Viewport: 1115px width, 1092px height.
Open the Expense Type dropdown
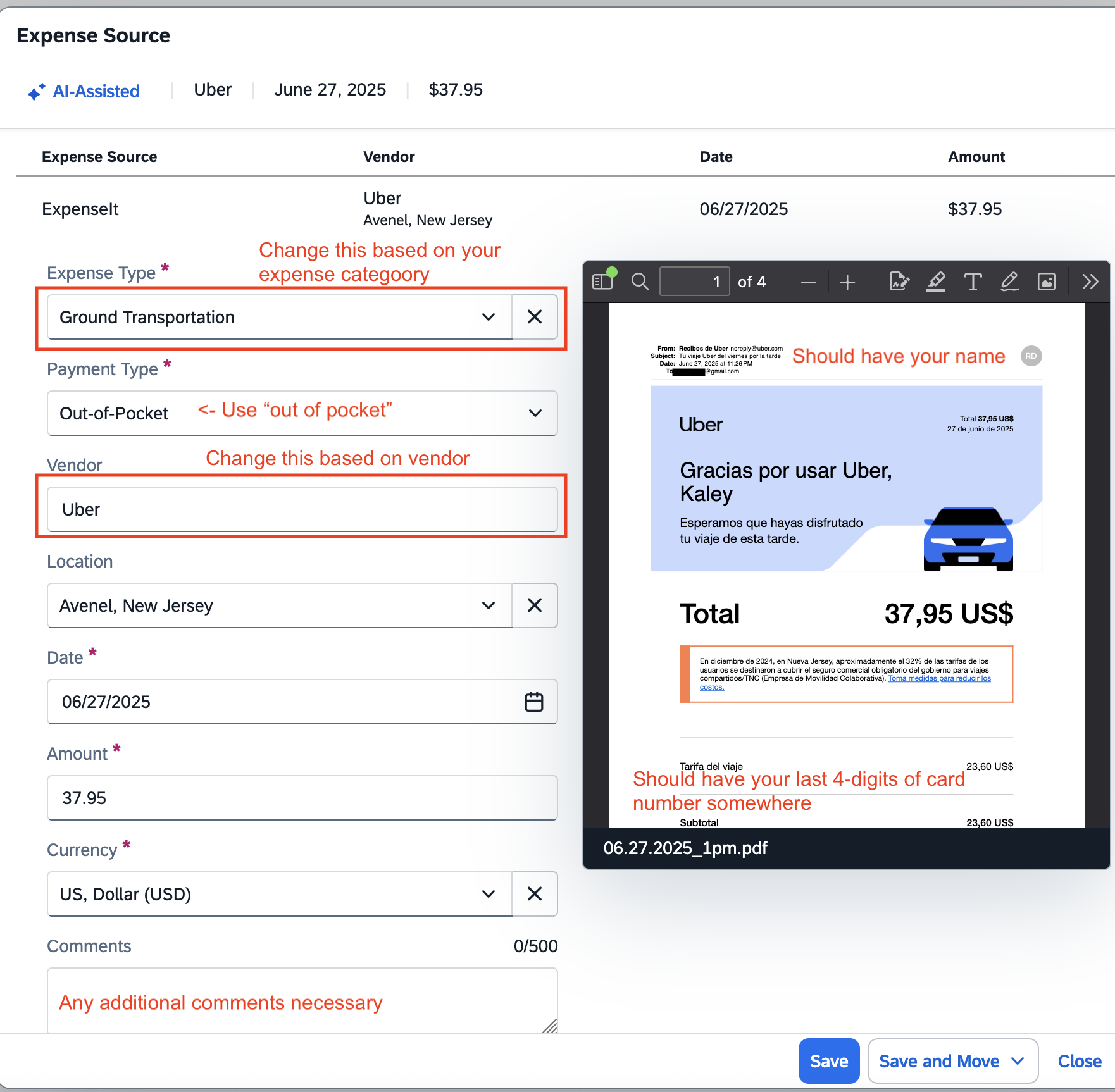point(488,317)
